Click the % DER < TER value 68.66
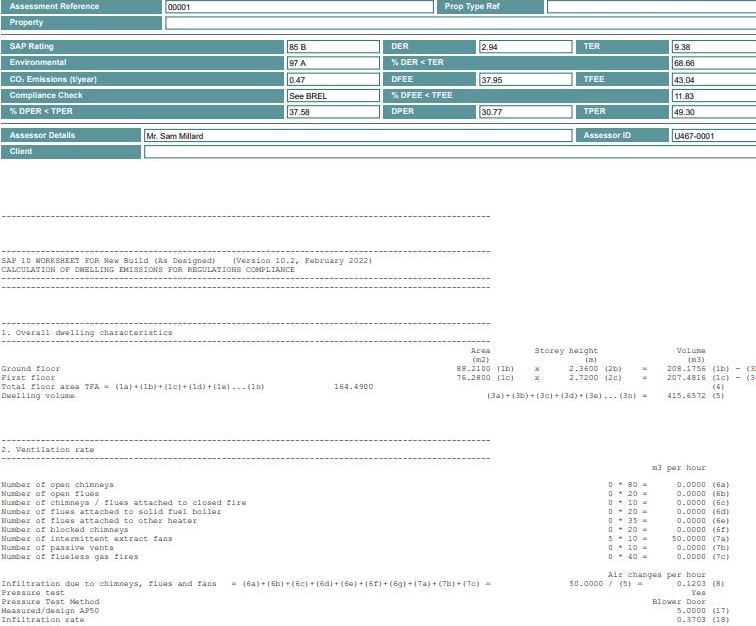756x626 pixels. pos(714,63)
